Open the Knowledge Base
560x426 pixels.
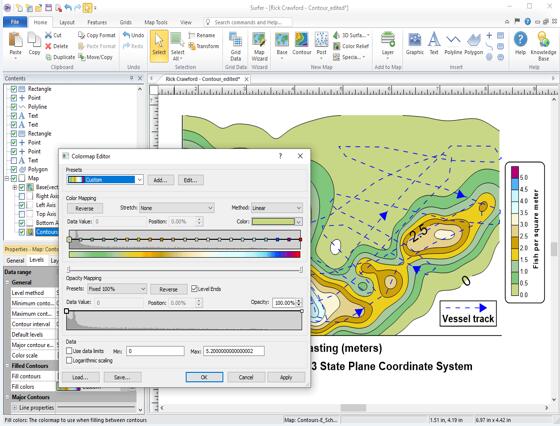(x=543, y=46)
